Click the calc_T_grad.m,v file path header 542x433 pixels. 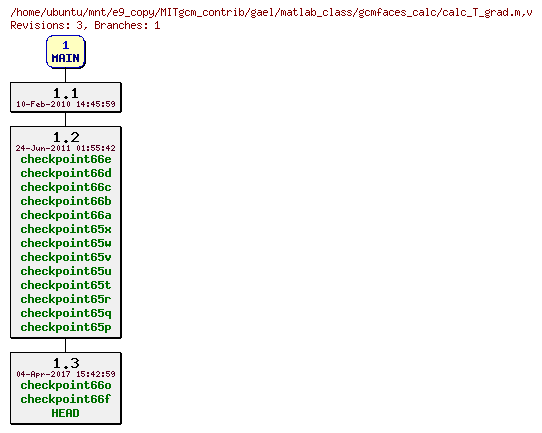271,13
